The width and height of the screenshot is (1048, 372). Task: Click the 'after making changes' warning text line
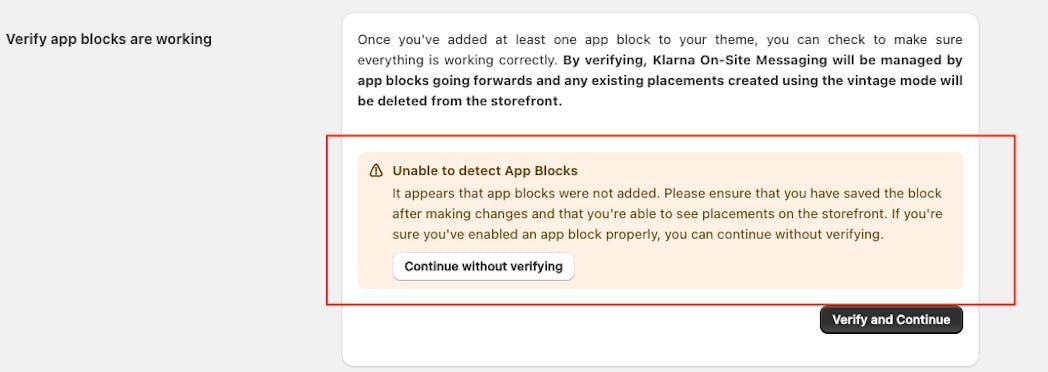668,214
